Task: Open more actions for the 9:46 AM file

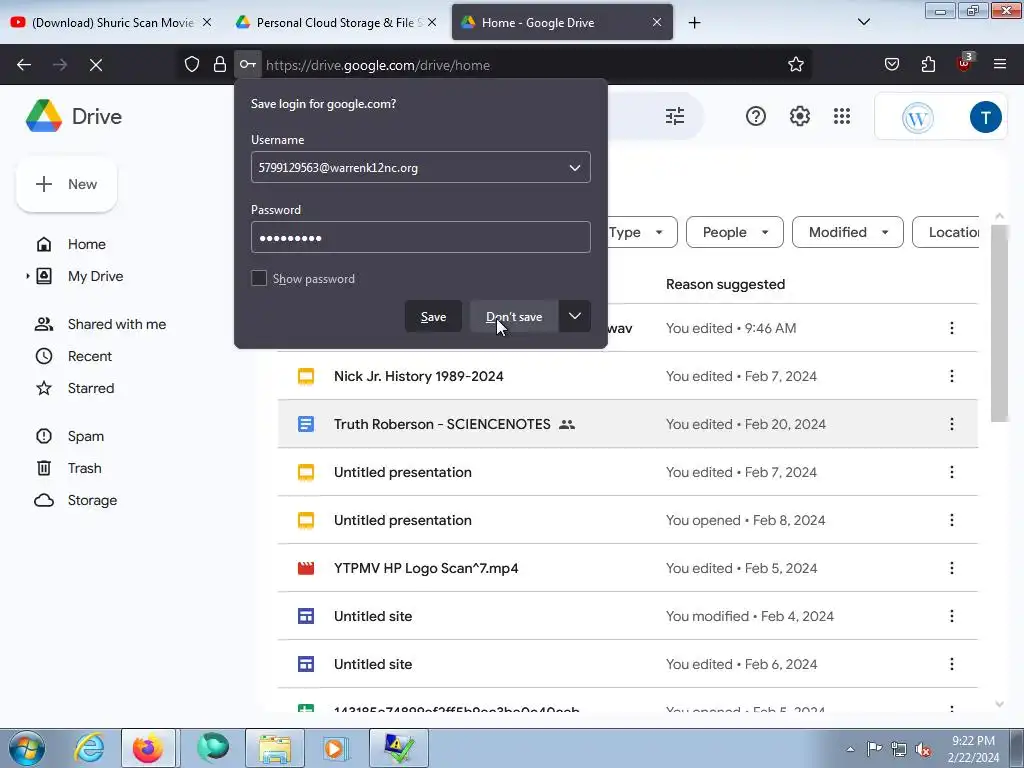Action: click(952, 328)
